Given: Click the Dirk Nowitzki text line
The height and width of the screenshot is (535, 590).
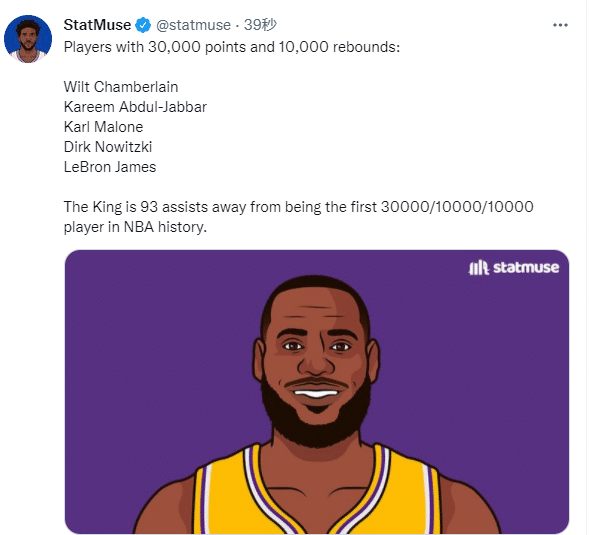Looking at the screenshot, I should tap(108, 147).
